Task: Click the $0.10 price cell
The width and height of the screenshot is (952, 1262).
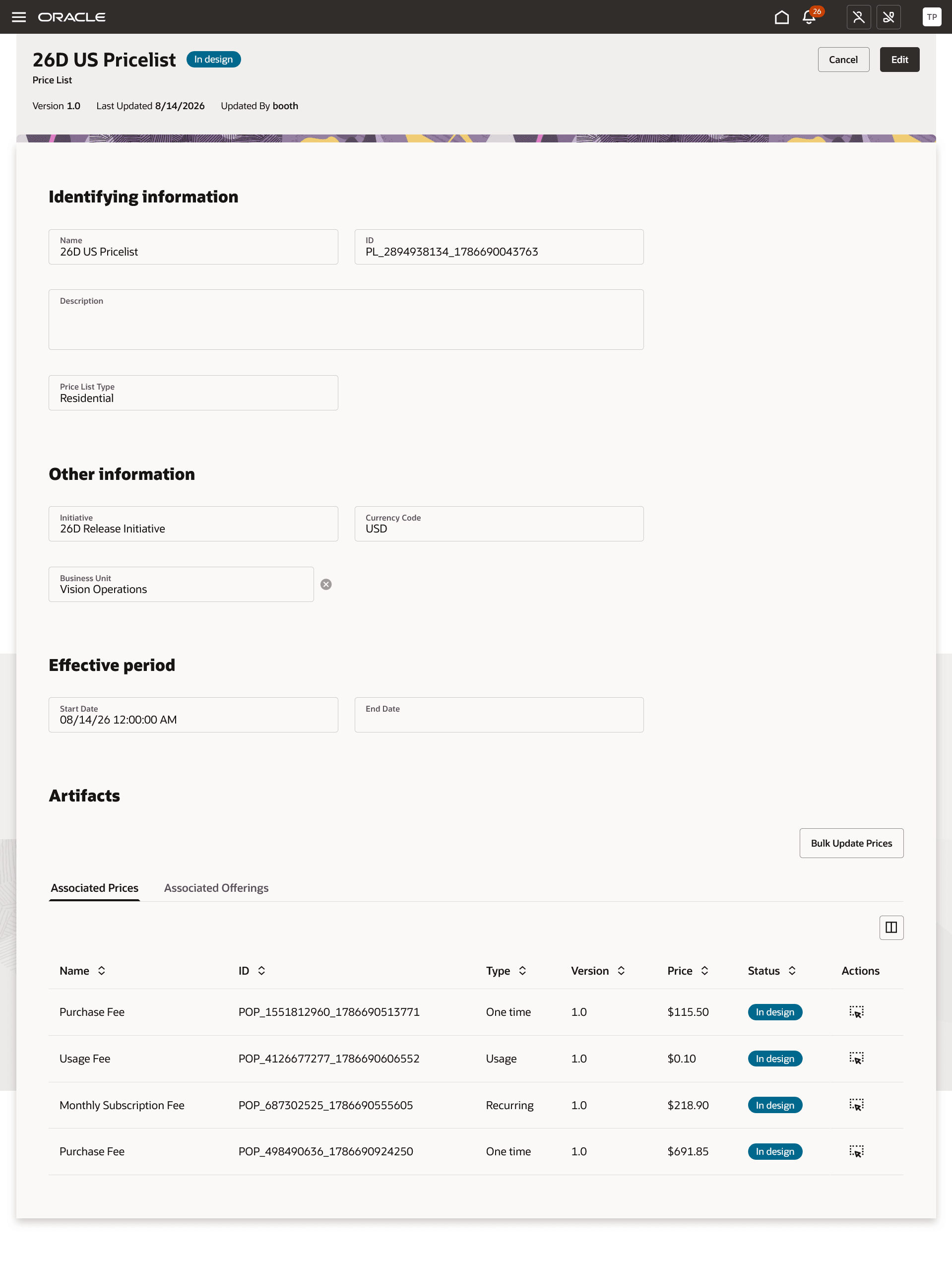Action: [x=682, y=1059]
